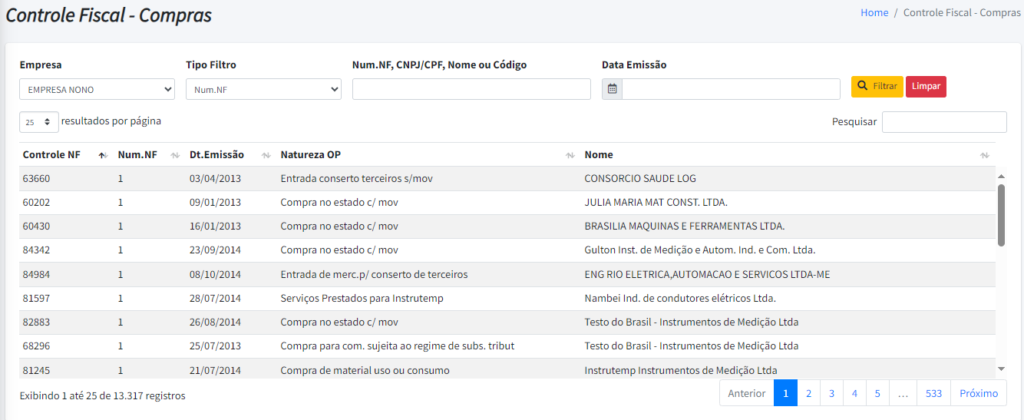Viewport: 1024px width, 420px height.
Task: Click the yellow Filtrar button
Action: click(877, 86)
